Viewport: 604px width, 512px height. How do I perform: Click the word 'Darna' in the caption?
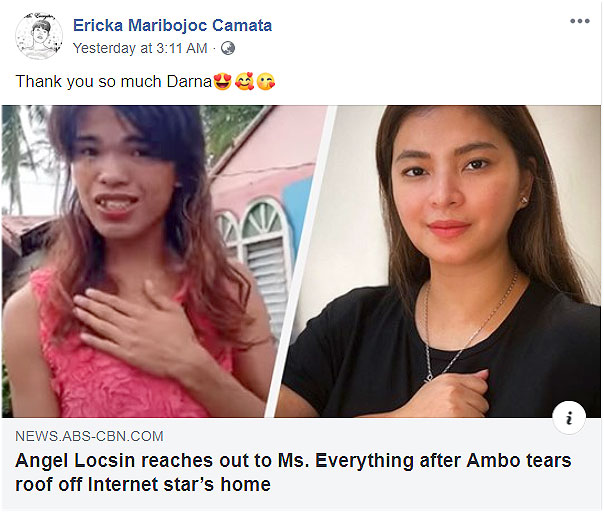189,82
